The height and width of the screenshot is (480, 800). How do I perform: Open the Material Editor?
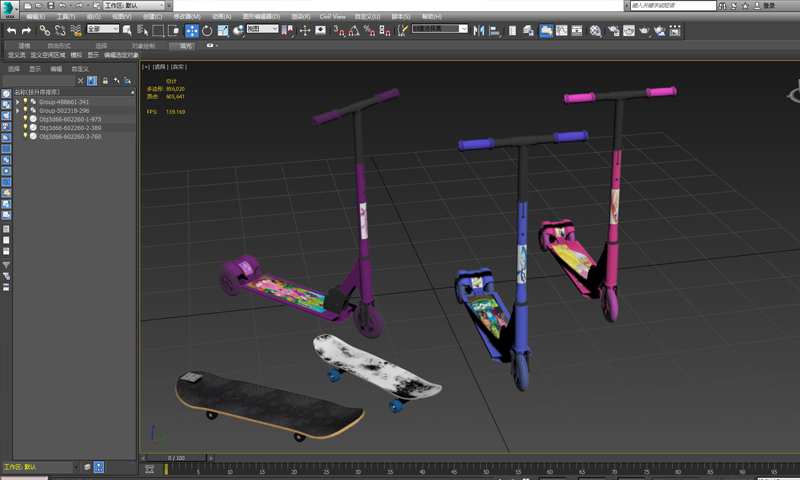(596, 31)
